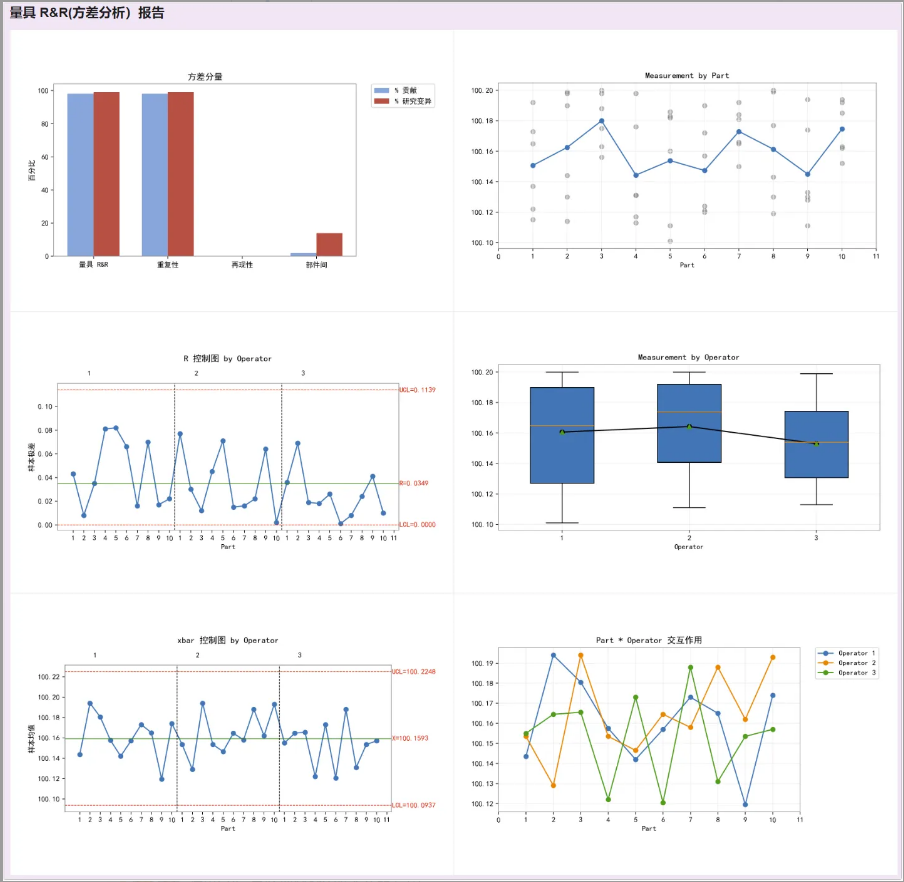Select the Measurement by Operator chart title

[689, 357]
